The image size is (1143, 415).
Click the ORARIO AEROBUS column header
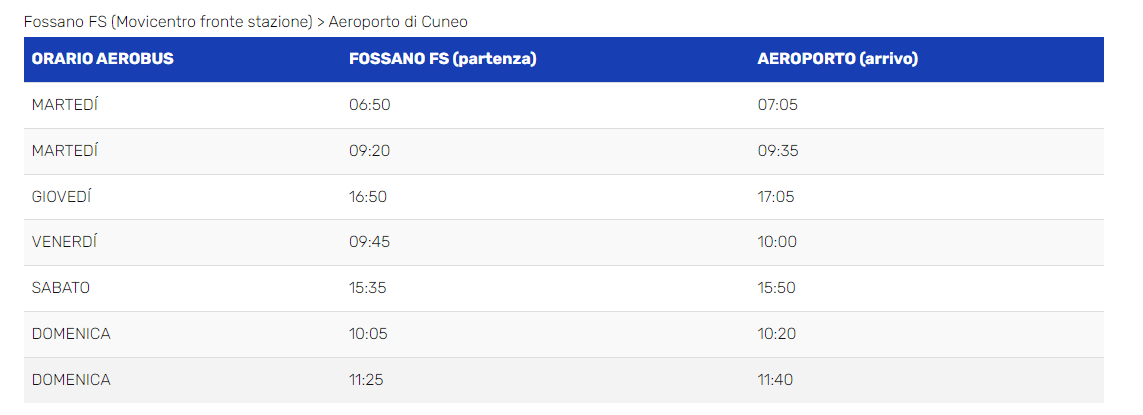tap(103, 59)
